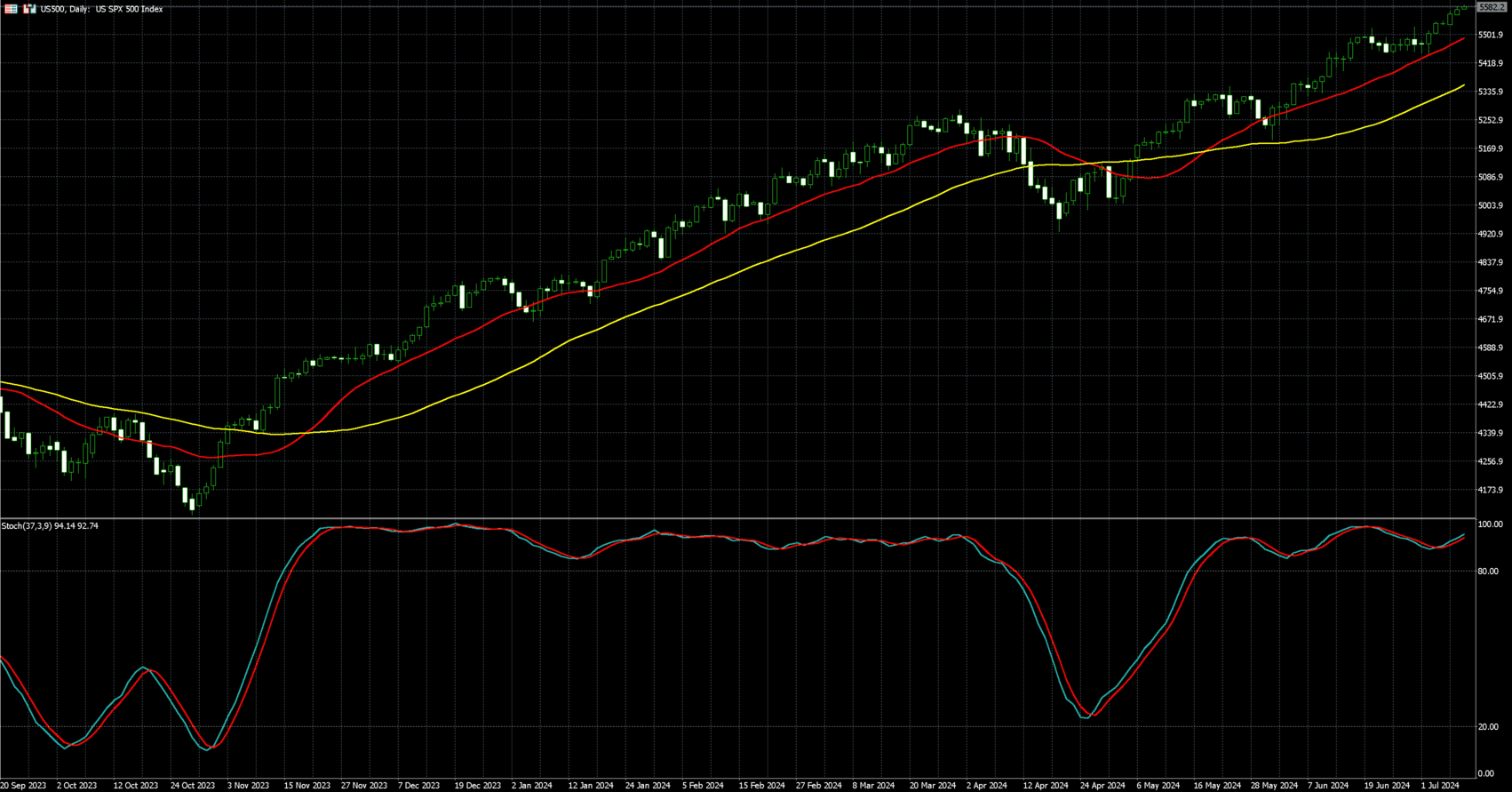The height and width of the screenshot is (792, 1512).
Task: Click the 2 Jan 2024 date label
Action: [x=532, y=786]
